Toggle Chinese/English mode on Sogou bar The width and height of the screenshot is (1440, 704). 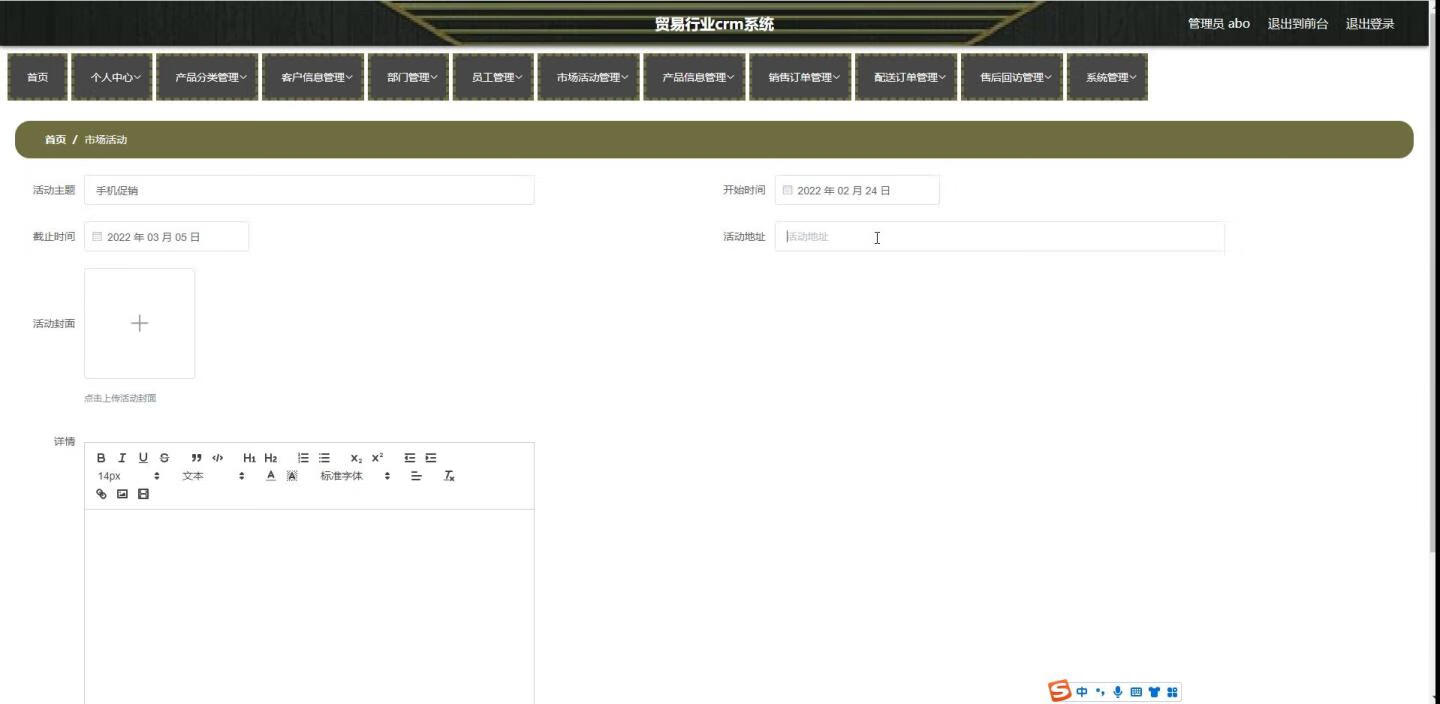tap(1082, 692)
